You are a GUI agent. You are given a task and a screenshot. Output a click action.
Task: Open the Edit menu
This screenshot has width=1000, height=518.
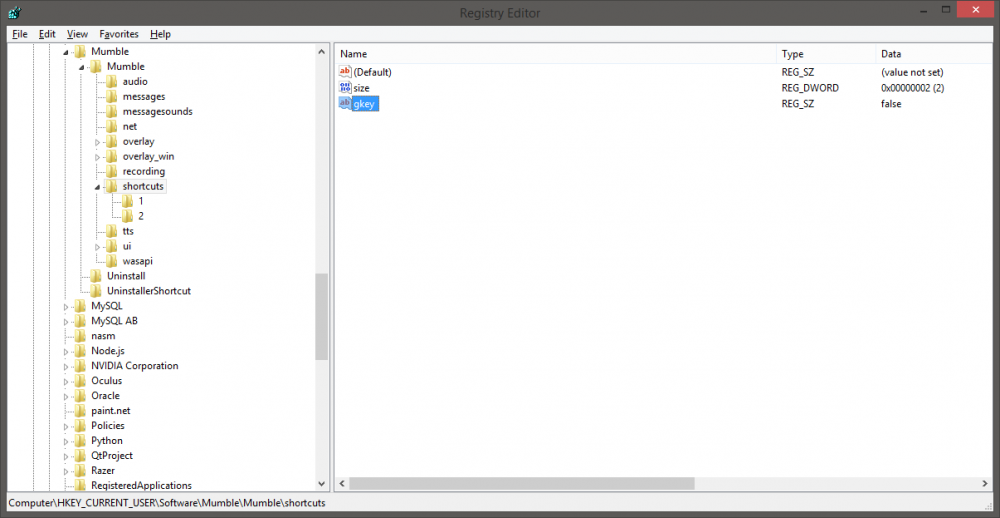(x=47, y=34)
